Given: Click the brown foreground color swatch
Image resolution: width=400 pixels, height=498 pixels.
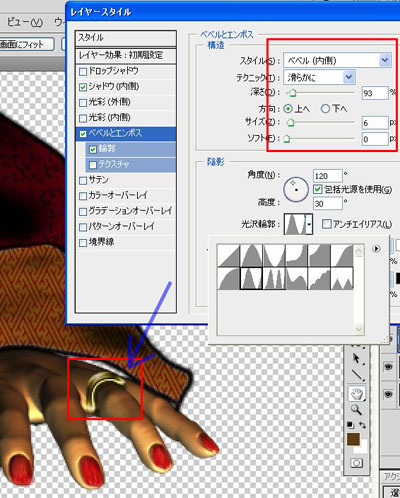Looking at the screenshot, I should point(354,439).
